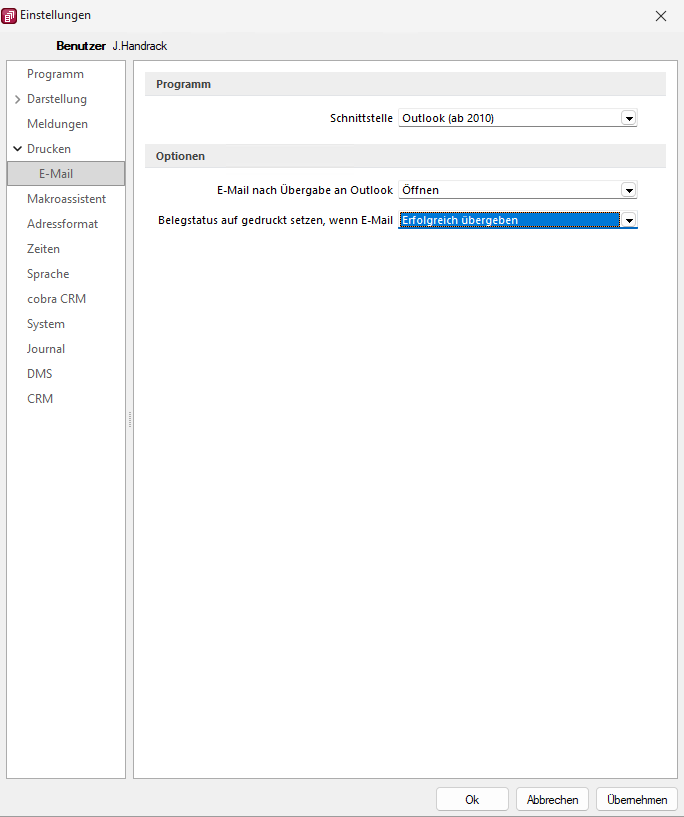Open the Schnittstelle dropdown list

tap(629, 119)
